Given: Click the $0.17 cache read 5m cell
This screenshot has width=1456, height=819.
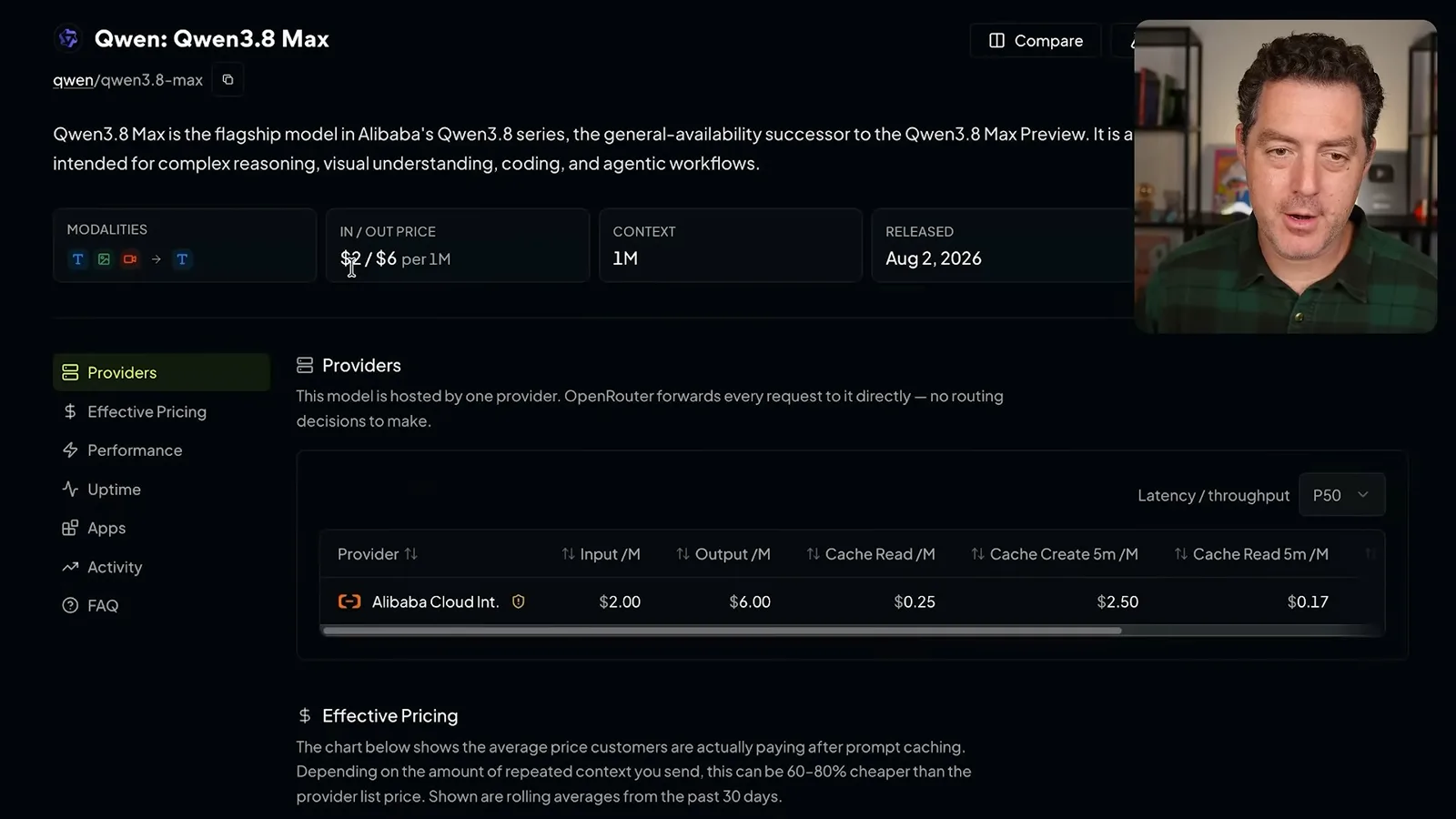Looking at the screenshot, I should (1308, 602).
